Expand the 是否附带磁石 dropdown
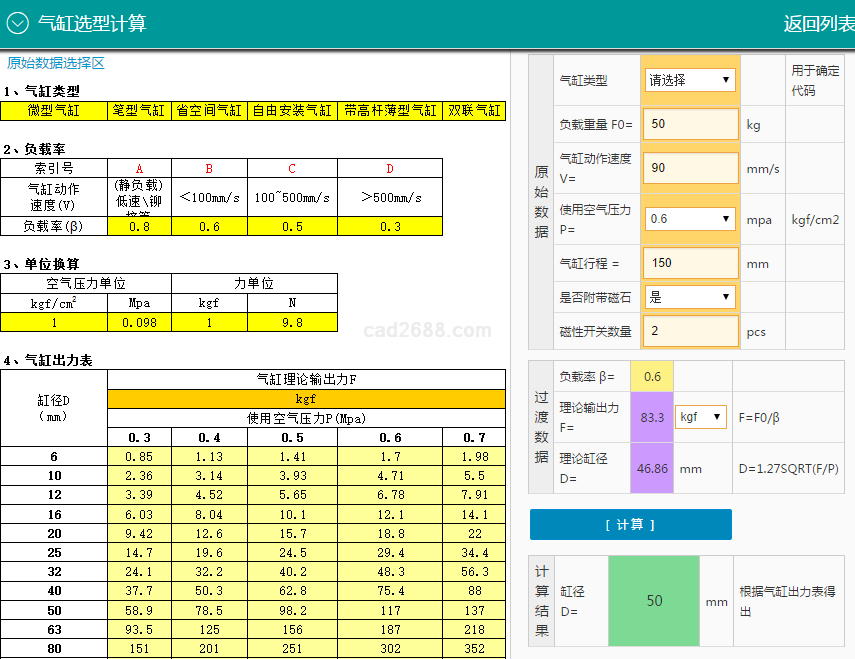855x659 pixels. pyautogui.click(x=690, y=297)
